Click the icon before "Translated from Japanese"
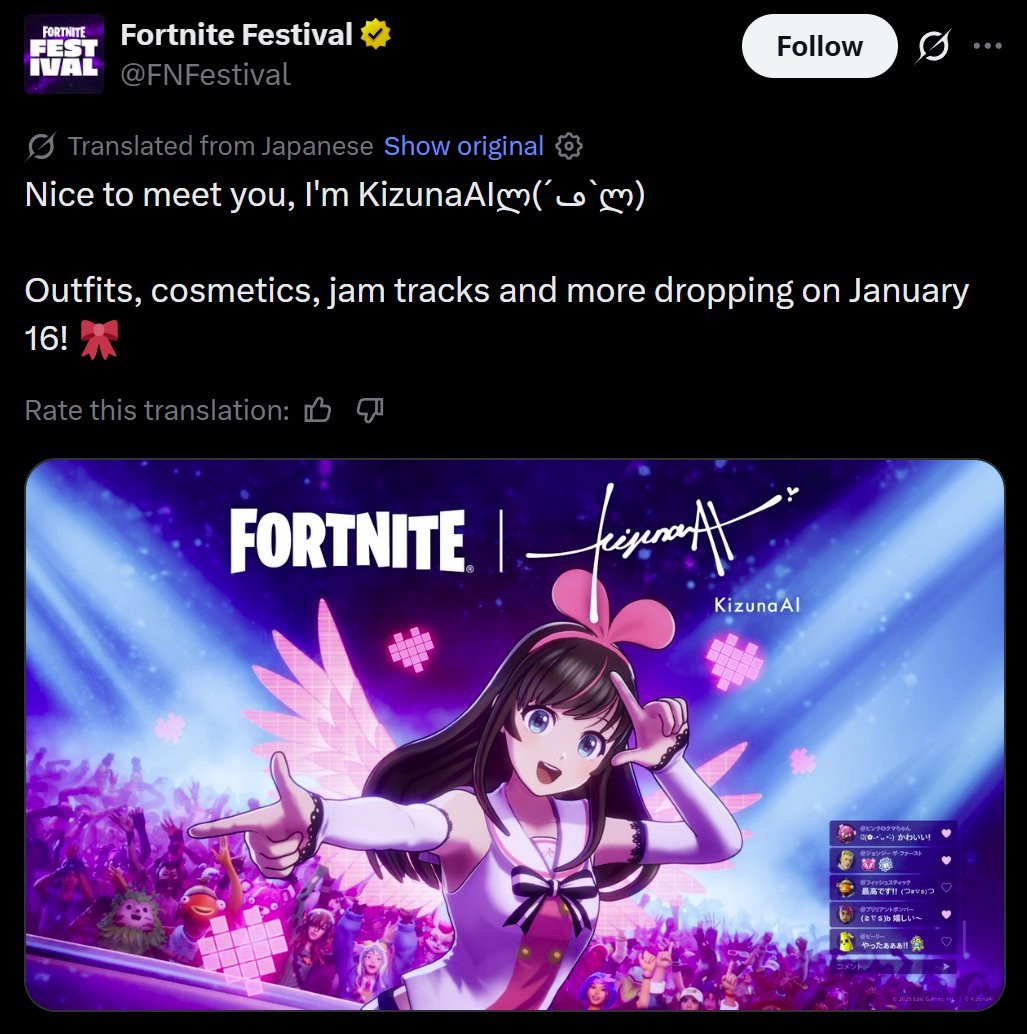1027x1034 pixels. [42, 147]
